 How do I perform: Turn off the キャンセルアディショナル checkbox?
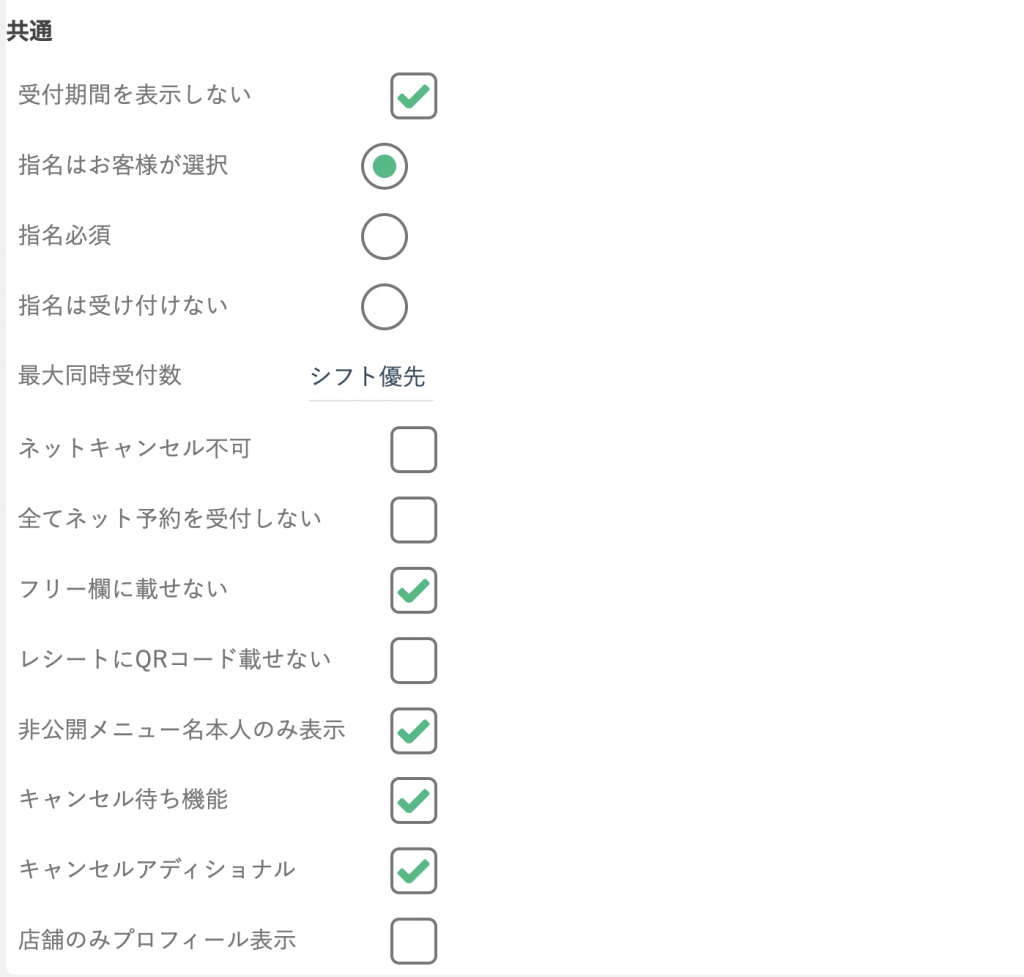[x=414, y=871]
